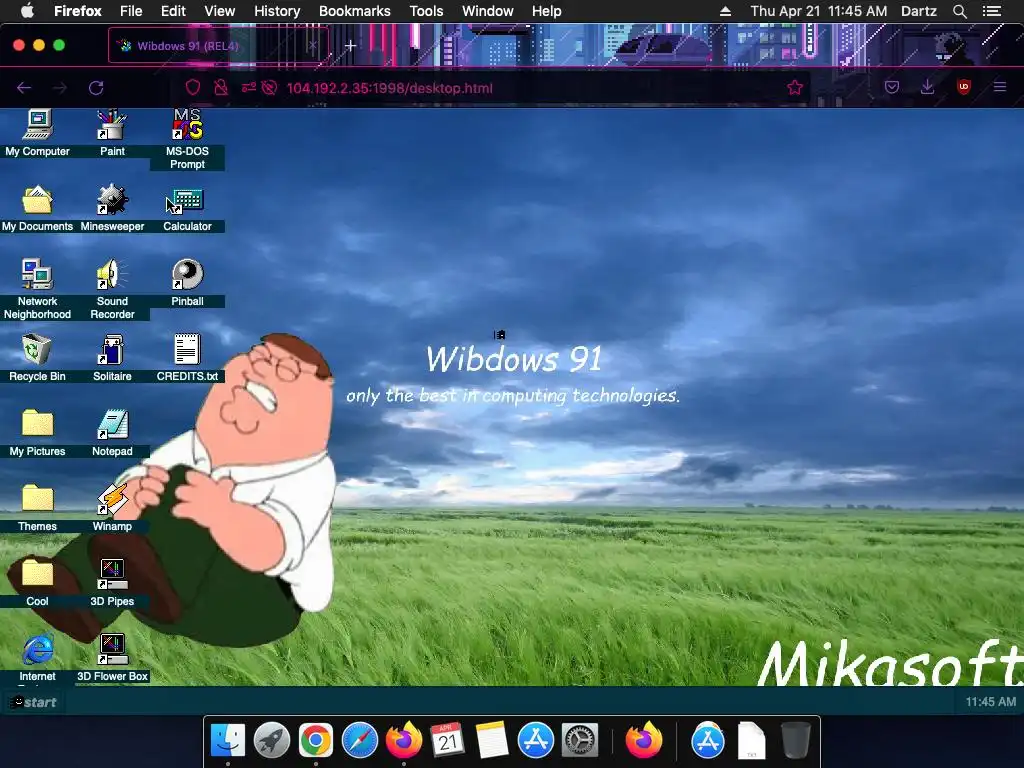The height and width of the screenshot is (768, 1024).
Task: Open the MS-DOS Prompt shortcut
Action: point(187,139)
